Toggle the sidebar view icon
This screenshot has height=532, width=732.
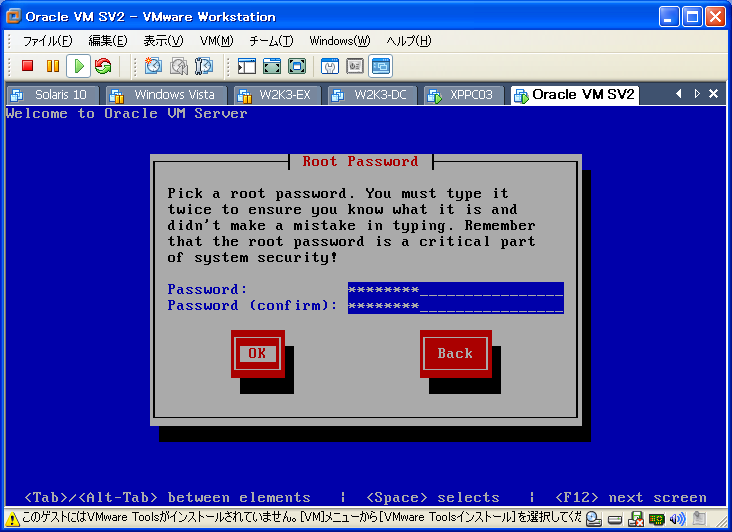click(x=246, y=66)
